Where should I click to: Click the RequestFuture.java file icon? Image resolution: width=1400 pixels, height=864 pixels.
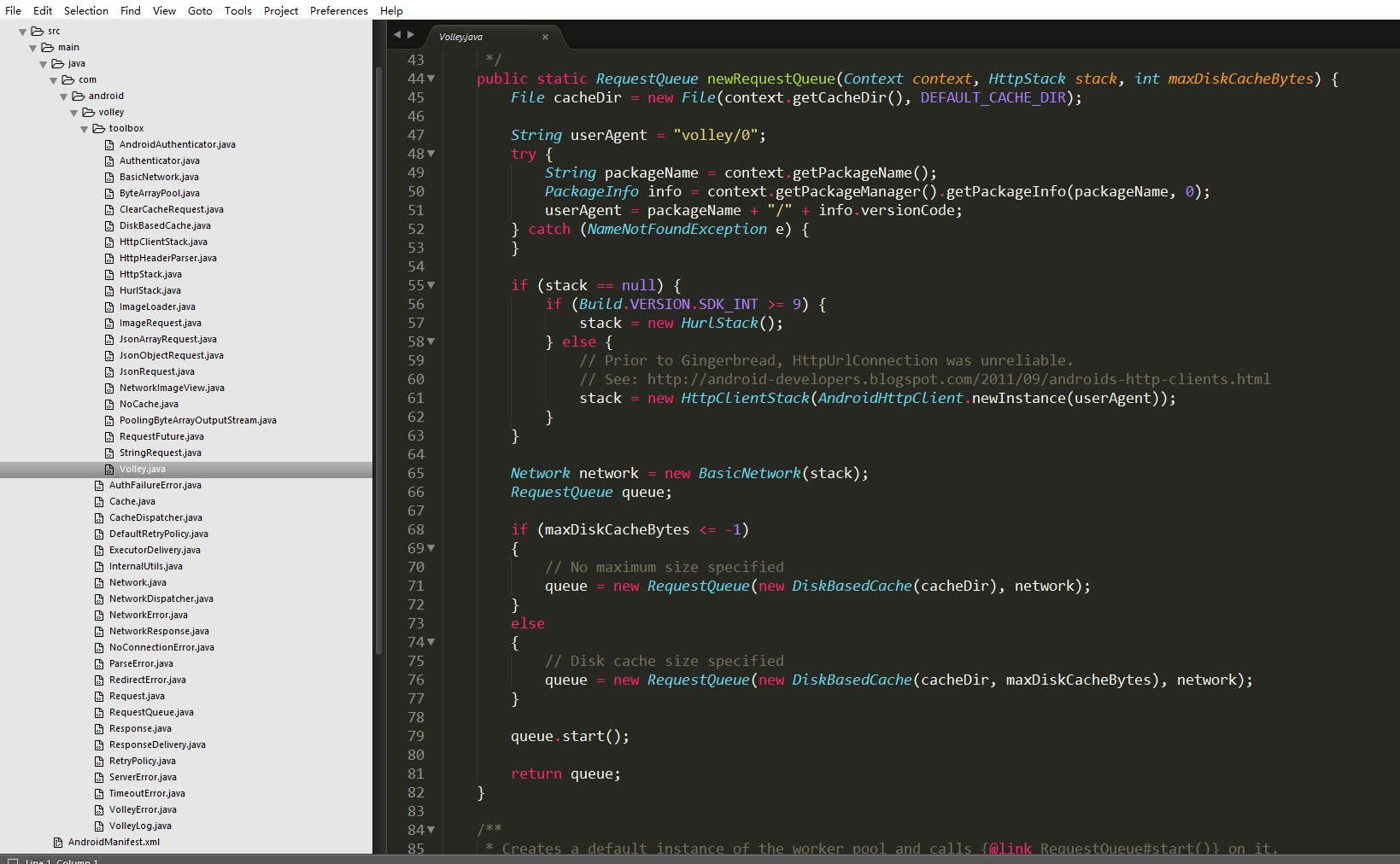(109, 437)
